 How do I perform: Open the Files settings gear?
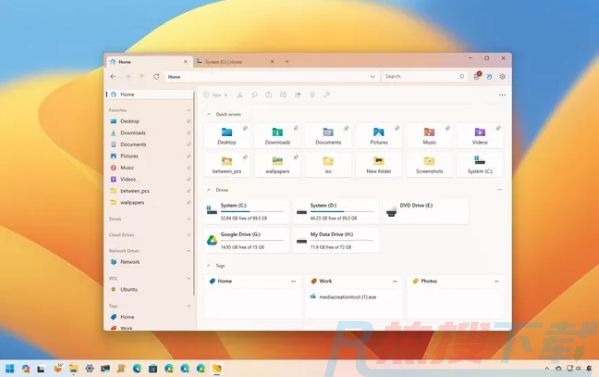(x=502, y=77)
